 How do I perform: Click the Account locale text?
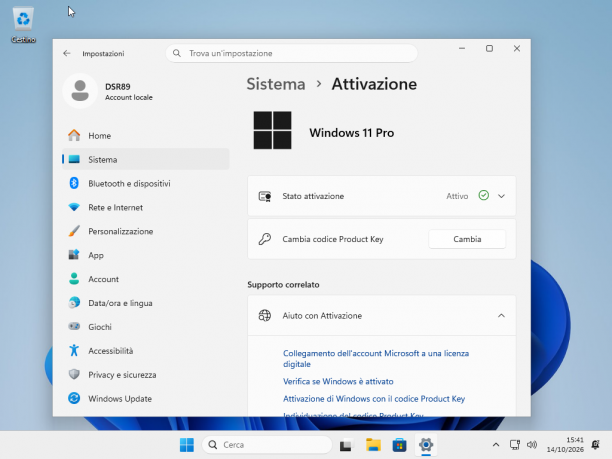(129, 97)
